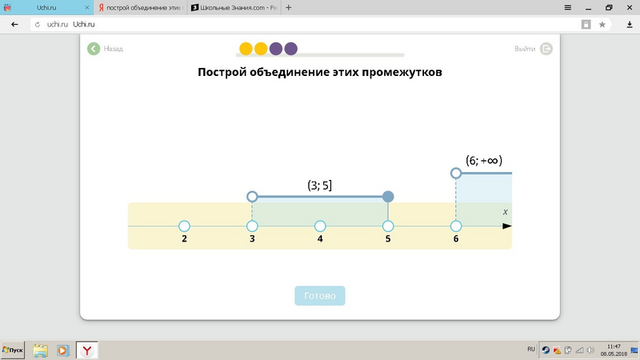Open the browser hamburger menu

coord(568,7)
